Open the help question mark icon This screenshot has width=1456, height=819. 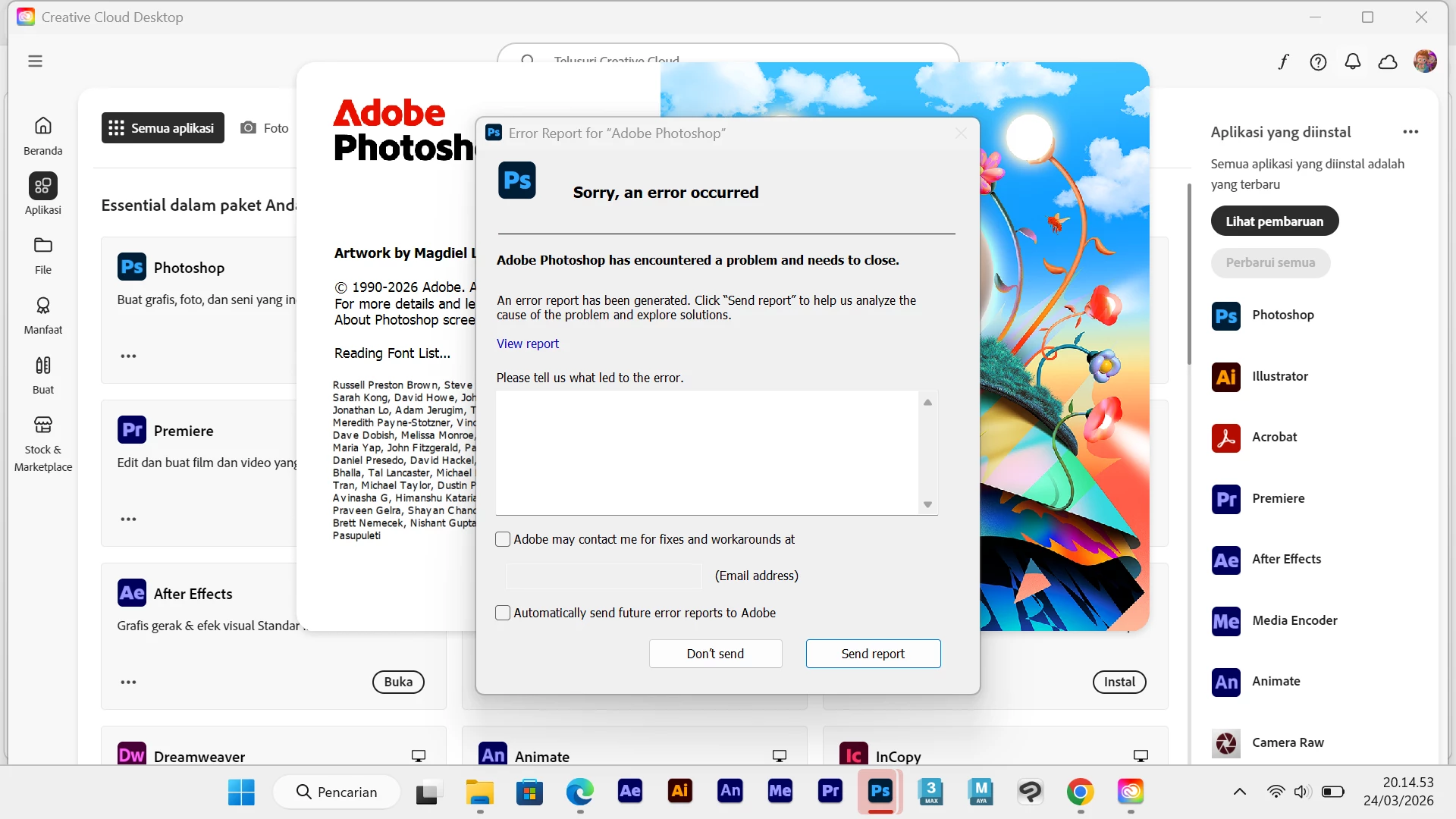point(1318,61)
